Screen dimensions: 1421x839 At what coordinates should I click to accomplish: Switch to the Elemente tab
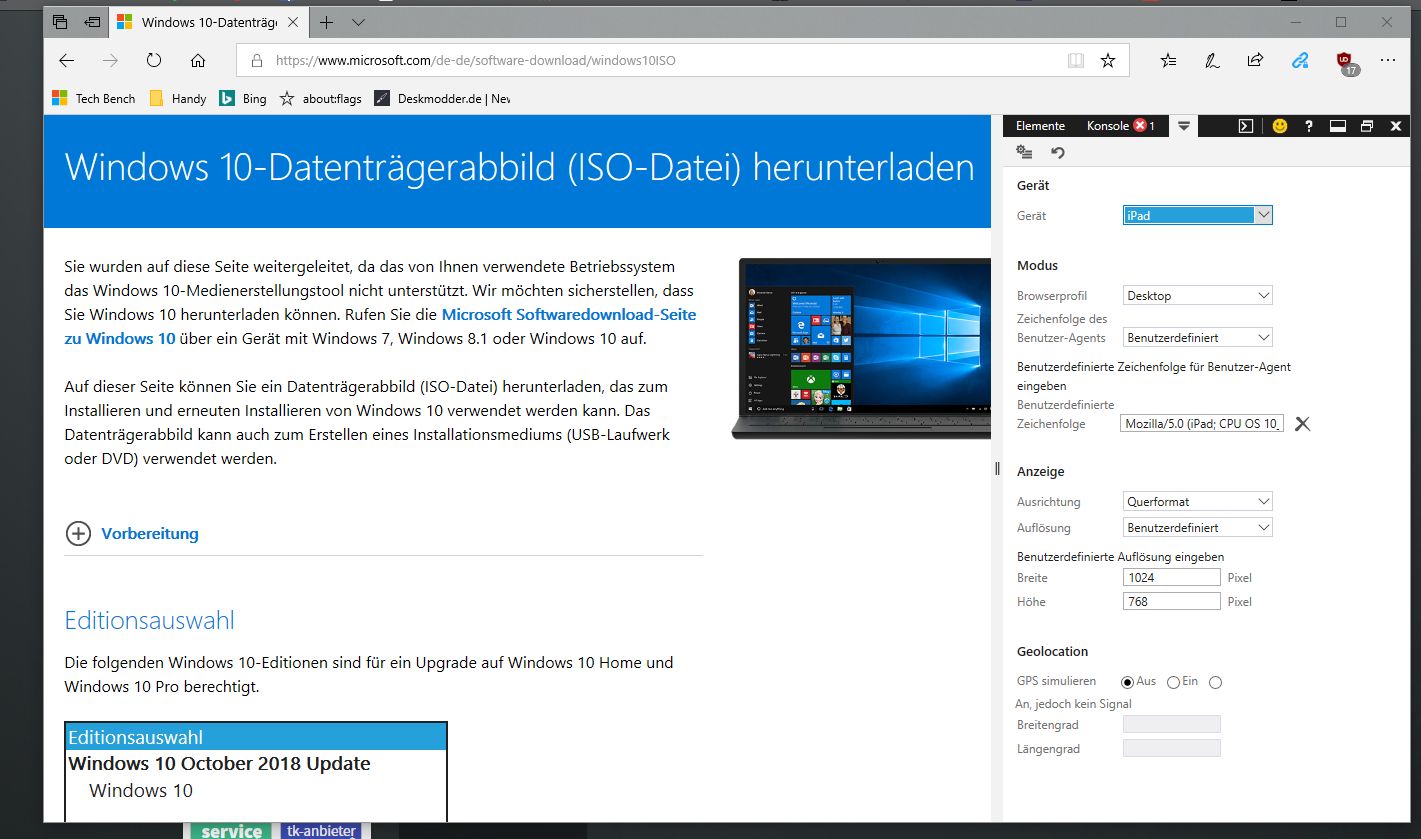click(x=1040, y=126)
